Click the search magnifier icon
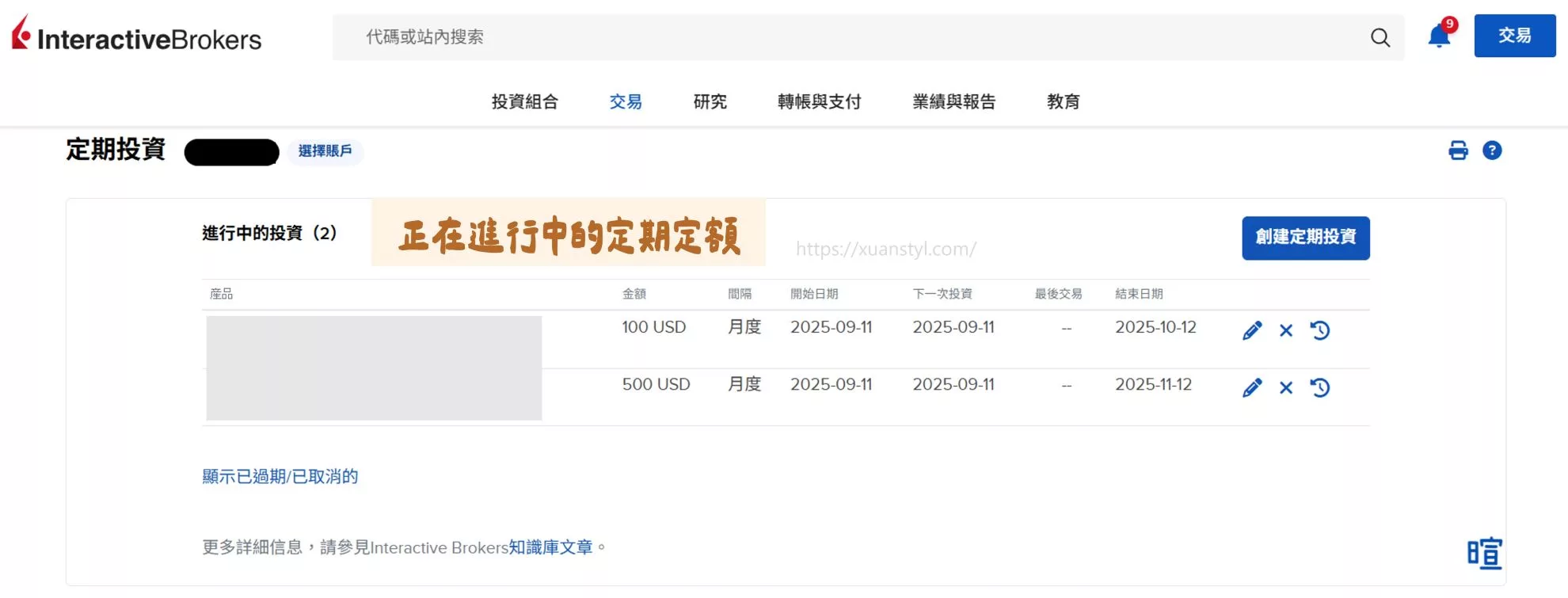Screen dimensions: 1568x598 pyautogui.click(x=1380, y=37)
